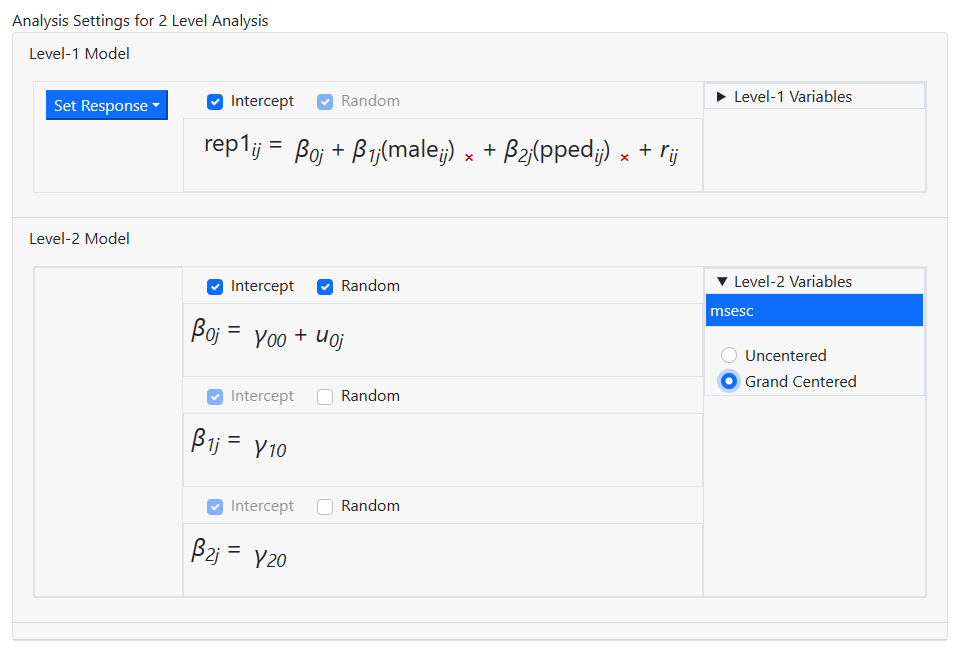Enable Random effect for β2j equation

[x=325, y=506]
